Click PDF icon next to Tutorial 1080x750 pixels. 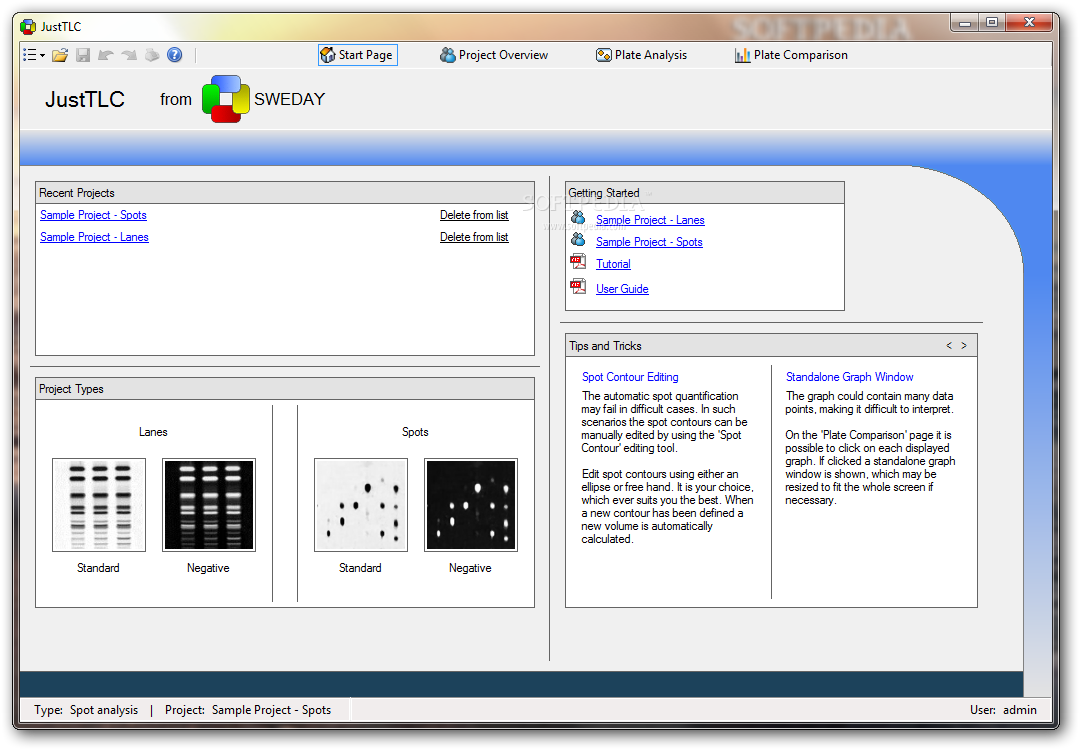pos(578,262)
